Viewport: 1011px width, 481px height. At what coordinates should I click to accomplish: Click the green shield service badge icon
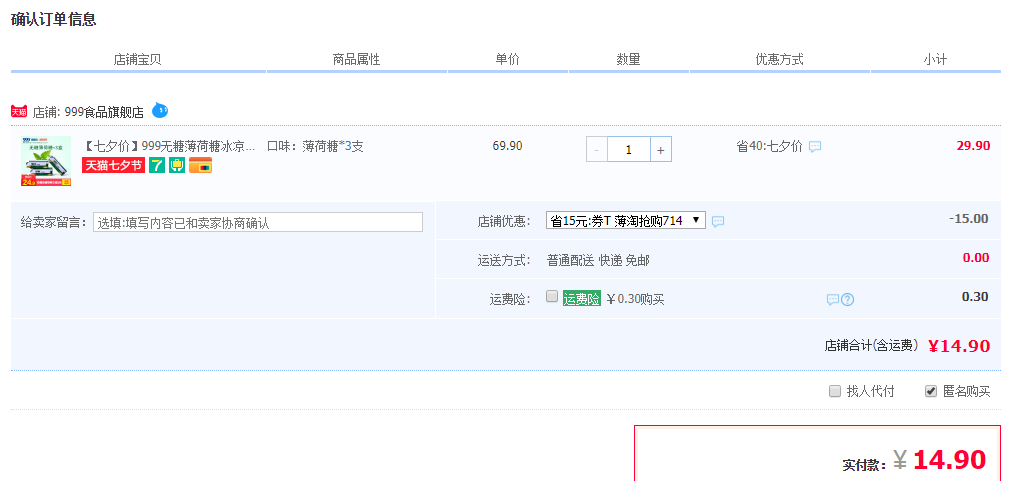tap(177, 165)
